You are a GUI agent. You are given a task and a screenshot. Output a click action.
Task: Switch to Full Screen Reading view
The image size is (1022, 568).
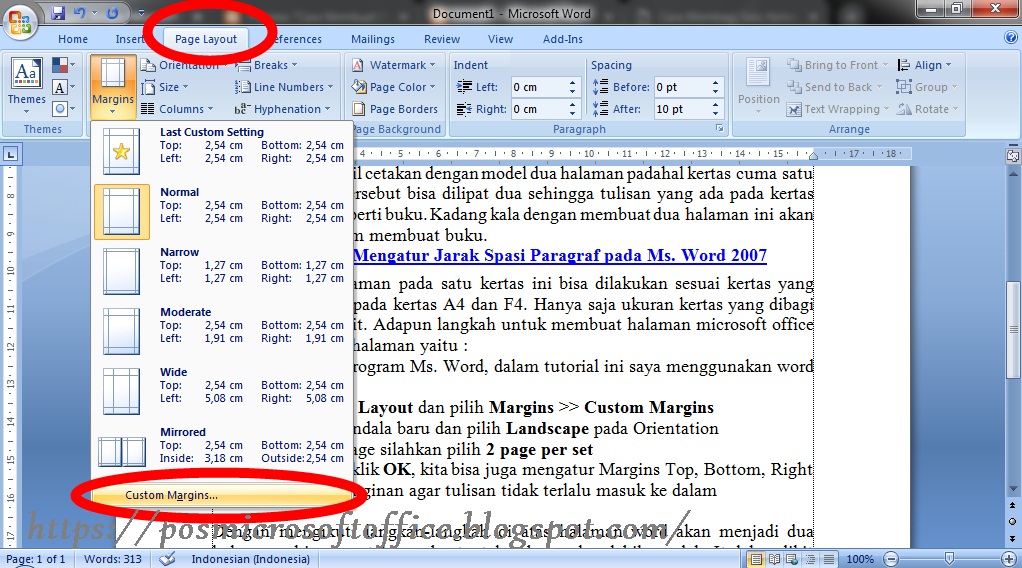[774, 559]
